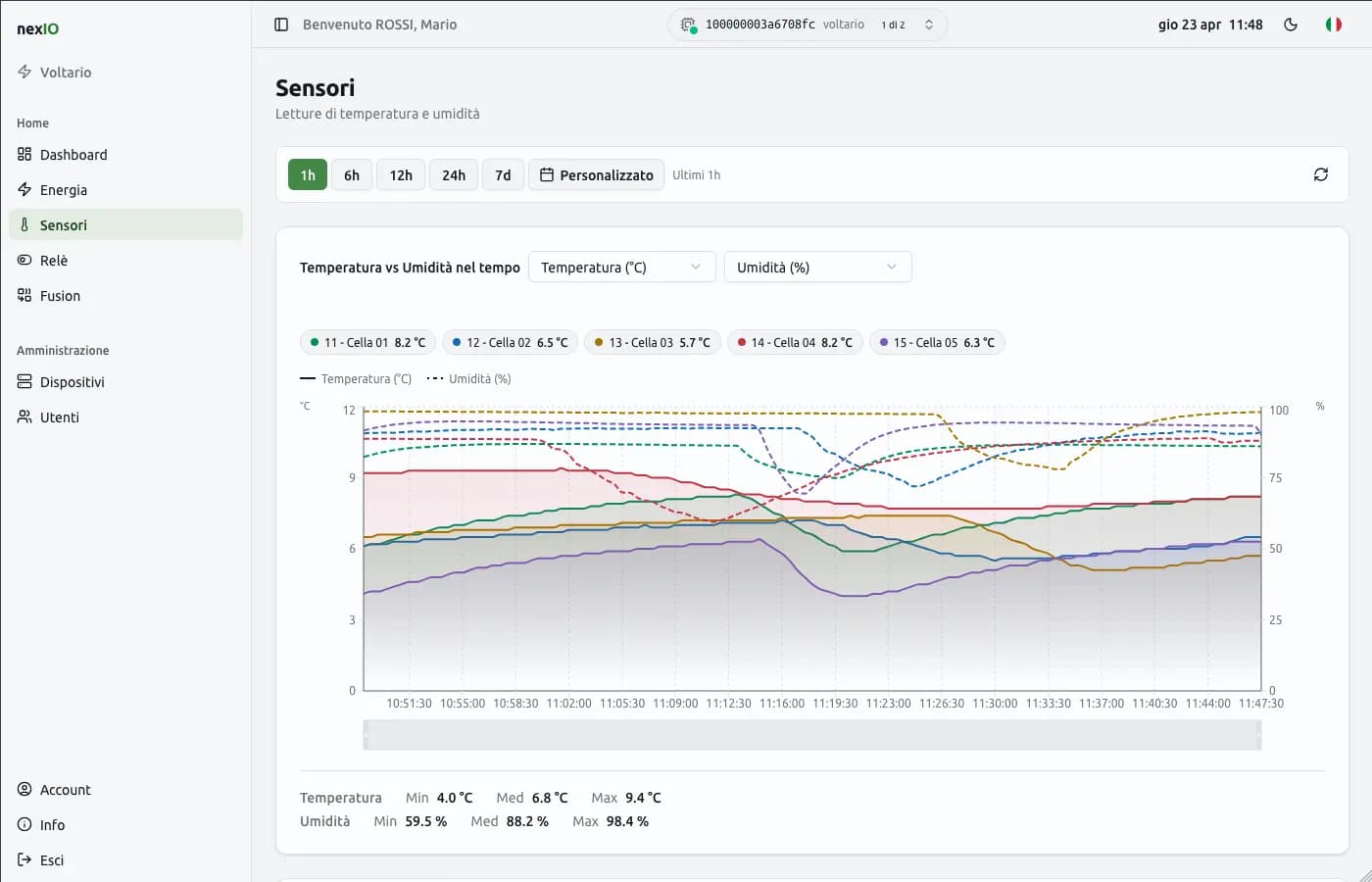Switch to dark mode moon icon
The image size is (1372, 882).
point(1291,24)
